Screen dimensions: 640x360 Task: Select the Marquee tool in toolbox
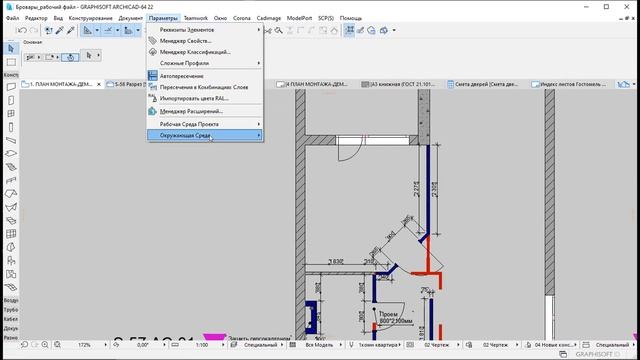click(x=11, y=62)
